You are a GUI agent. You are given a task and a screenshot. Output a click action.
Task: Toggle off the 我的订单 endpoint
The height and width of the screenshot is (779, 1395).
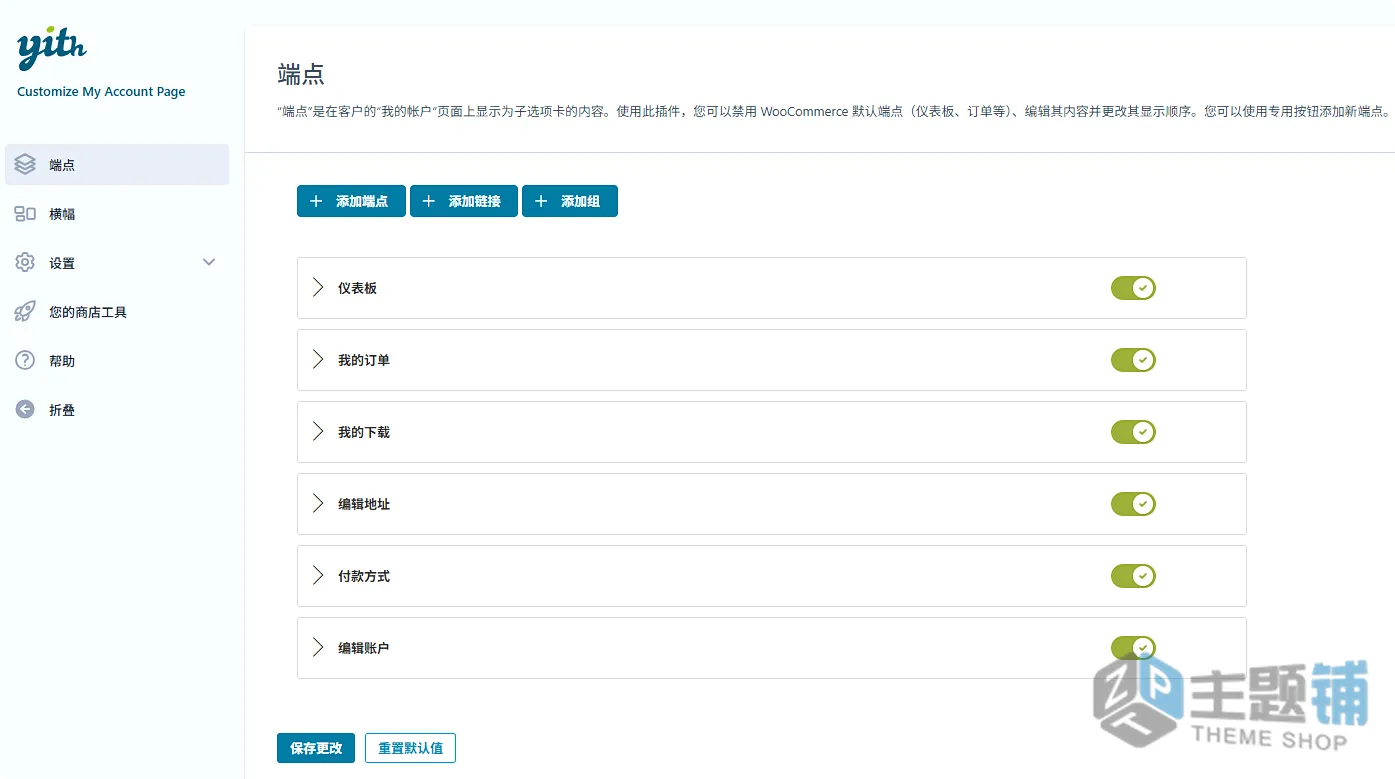click(1133, 360)
